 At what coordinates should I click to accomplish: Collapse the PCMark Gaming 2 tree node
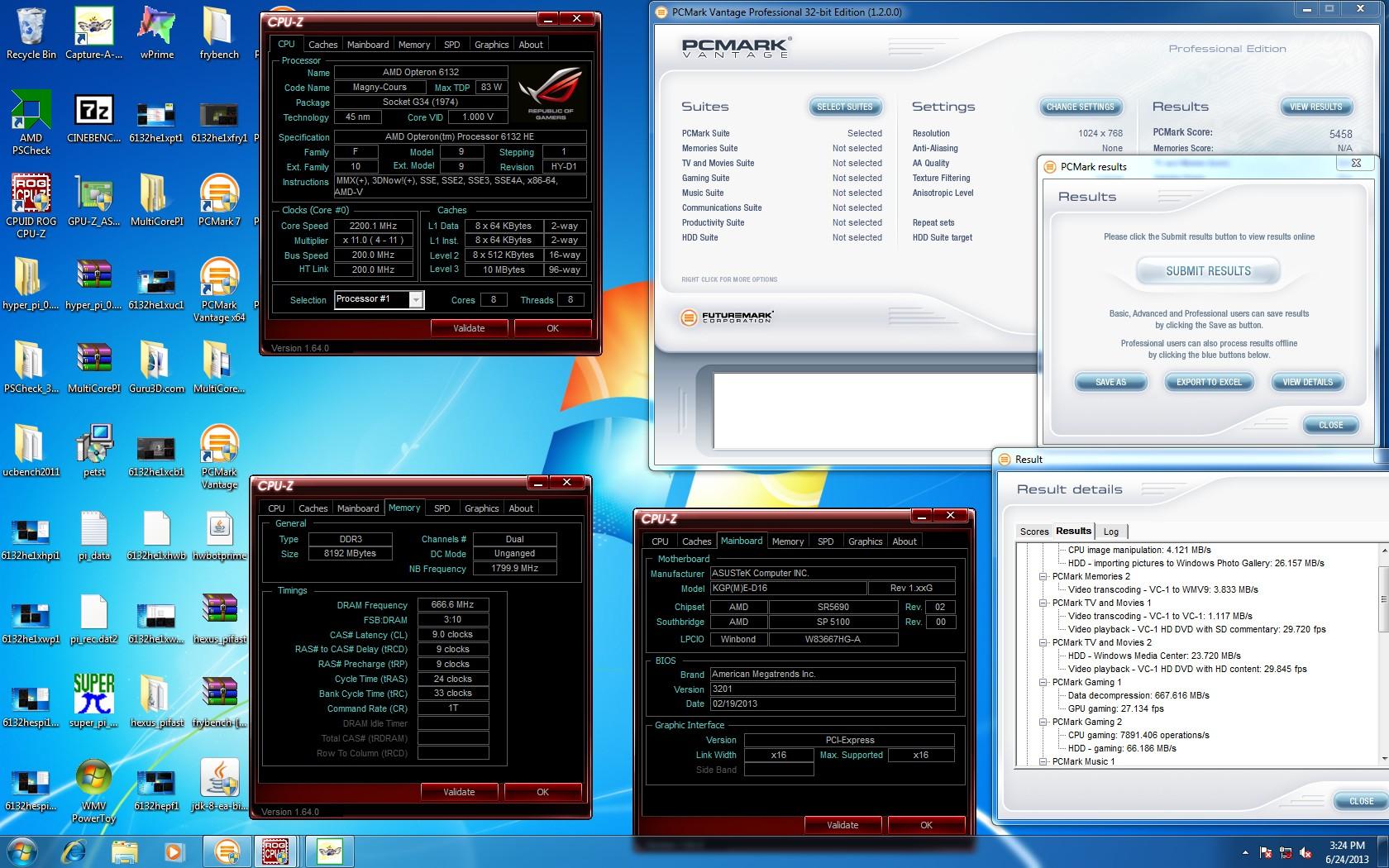[x=1043, y=722]
